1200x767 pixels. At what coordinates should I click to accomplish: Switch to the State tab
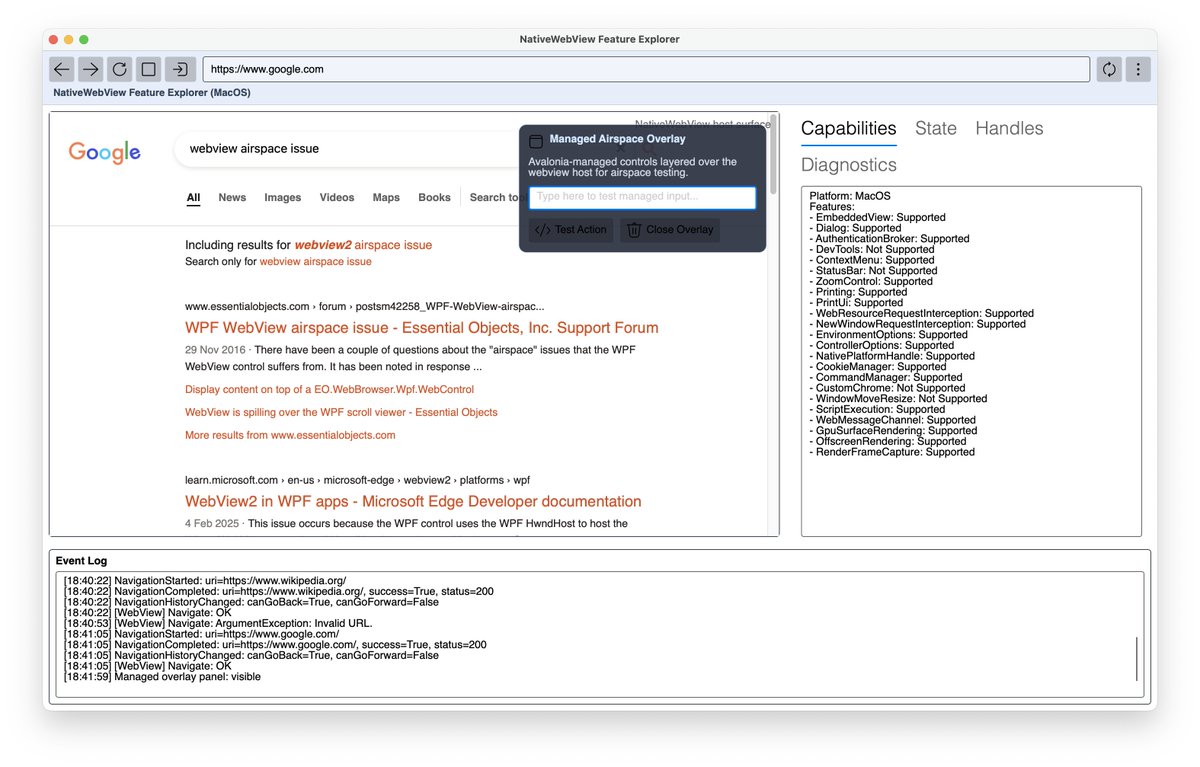click(x=936, y=128)
